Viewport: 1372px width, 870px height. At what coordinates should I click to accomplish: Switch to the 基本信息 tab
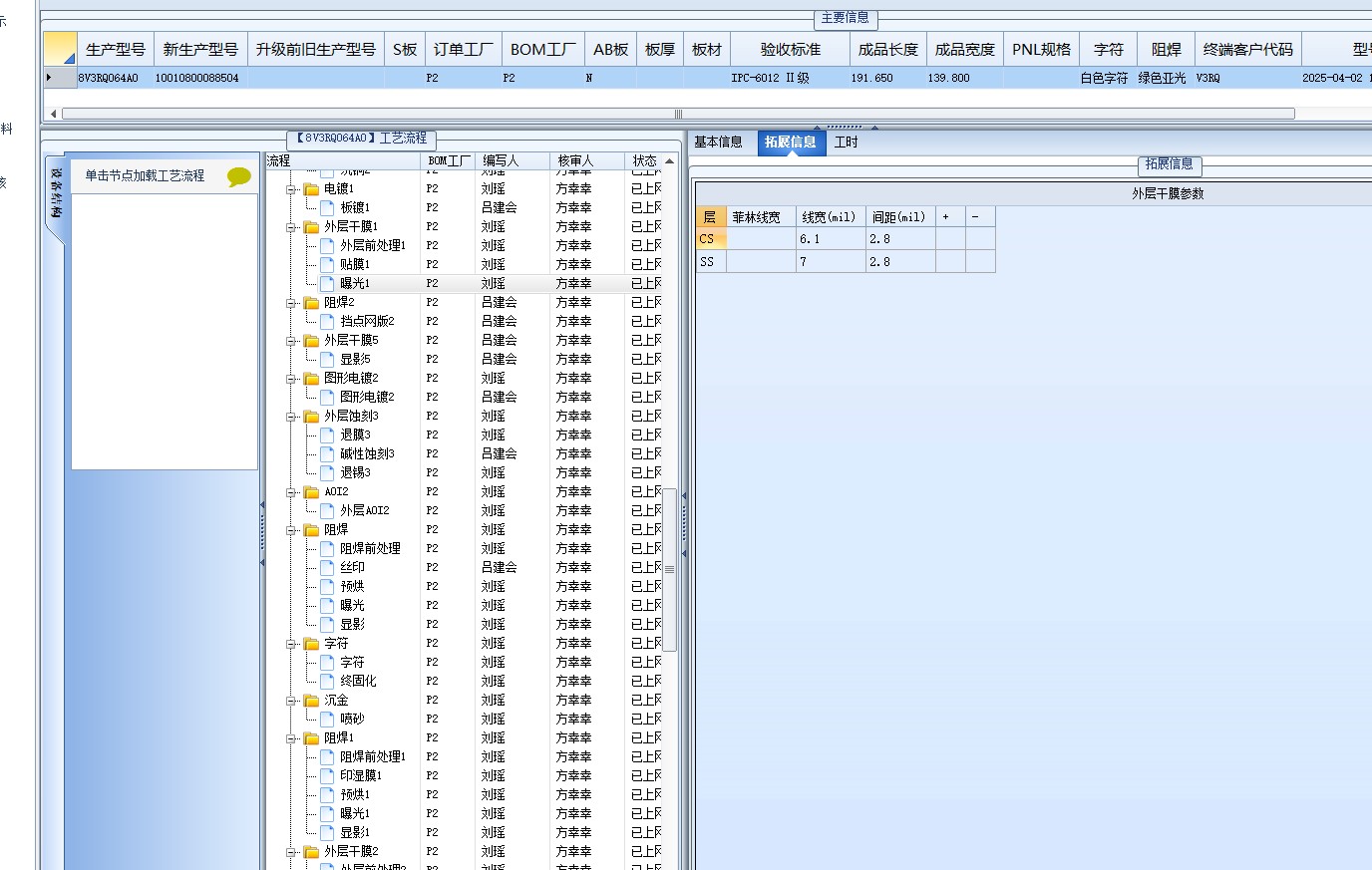pyautogui.click(x=719, y=143)
